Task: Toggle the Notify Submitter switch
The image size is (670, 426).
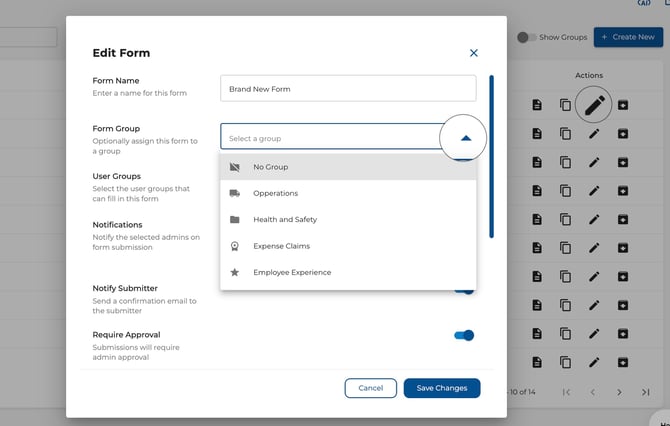Action: (464, 290)
